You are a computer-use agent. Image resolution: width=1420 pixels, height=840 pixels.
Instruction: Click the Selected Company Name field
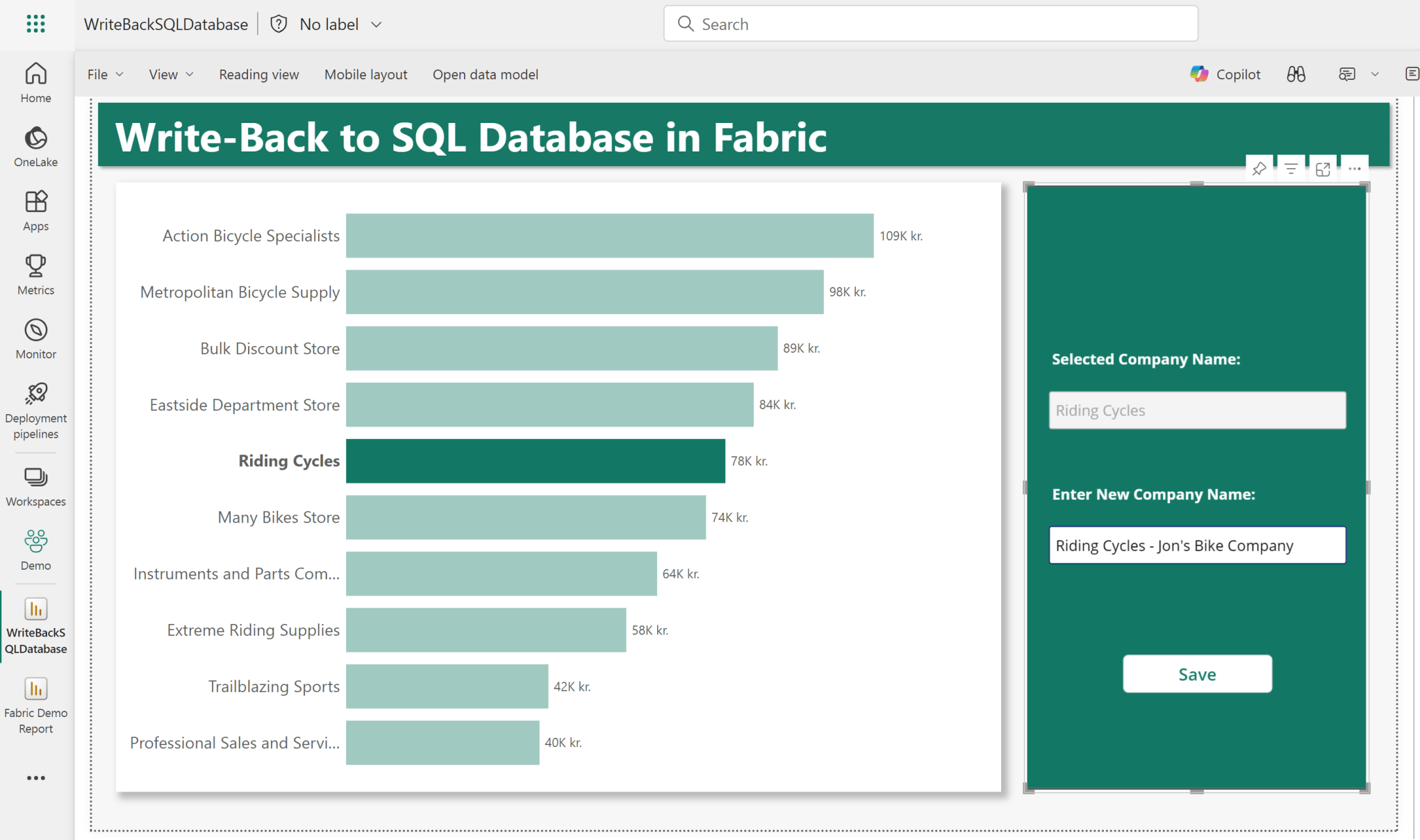coord(1197,410)
